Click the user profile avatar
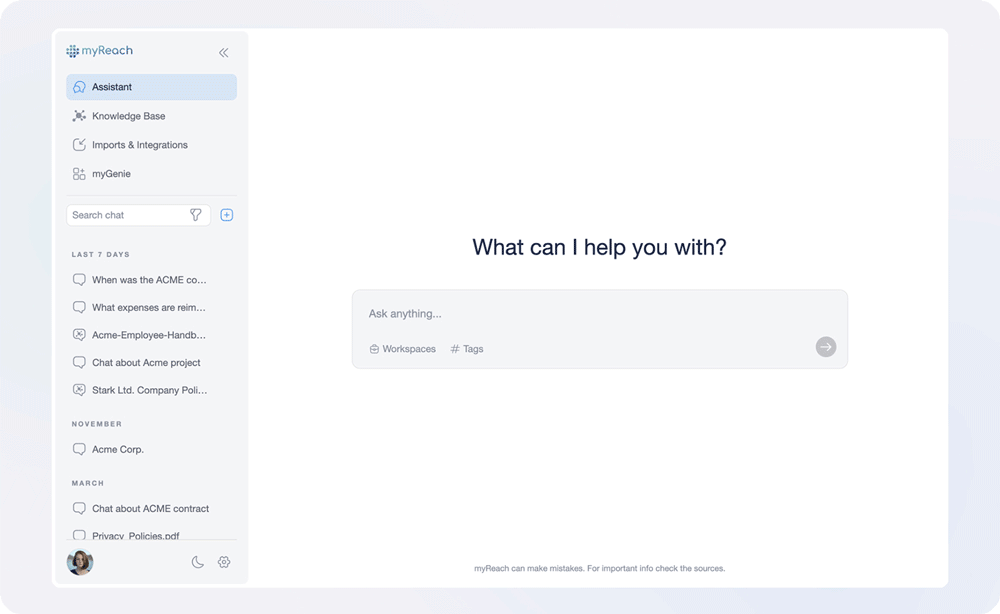This screenshot has height=614, width=1000. (80, 562)
